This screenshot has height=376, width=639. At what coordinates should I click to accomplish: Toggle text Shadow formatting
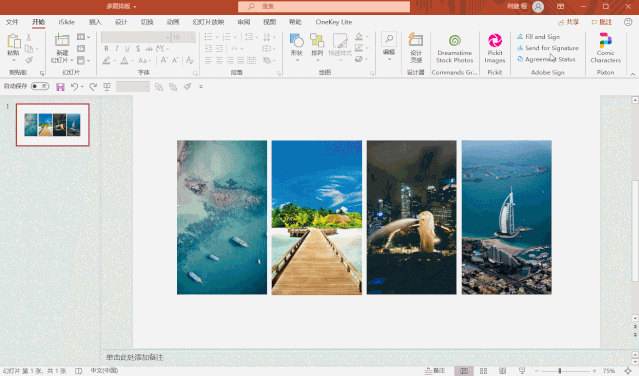[138, 48]
